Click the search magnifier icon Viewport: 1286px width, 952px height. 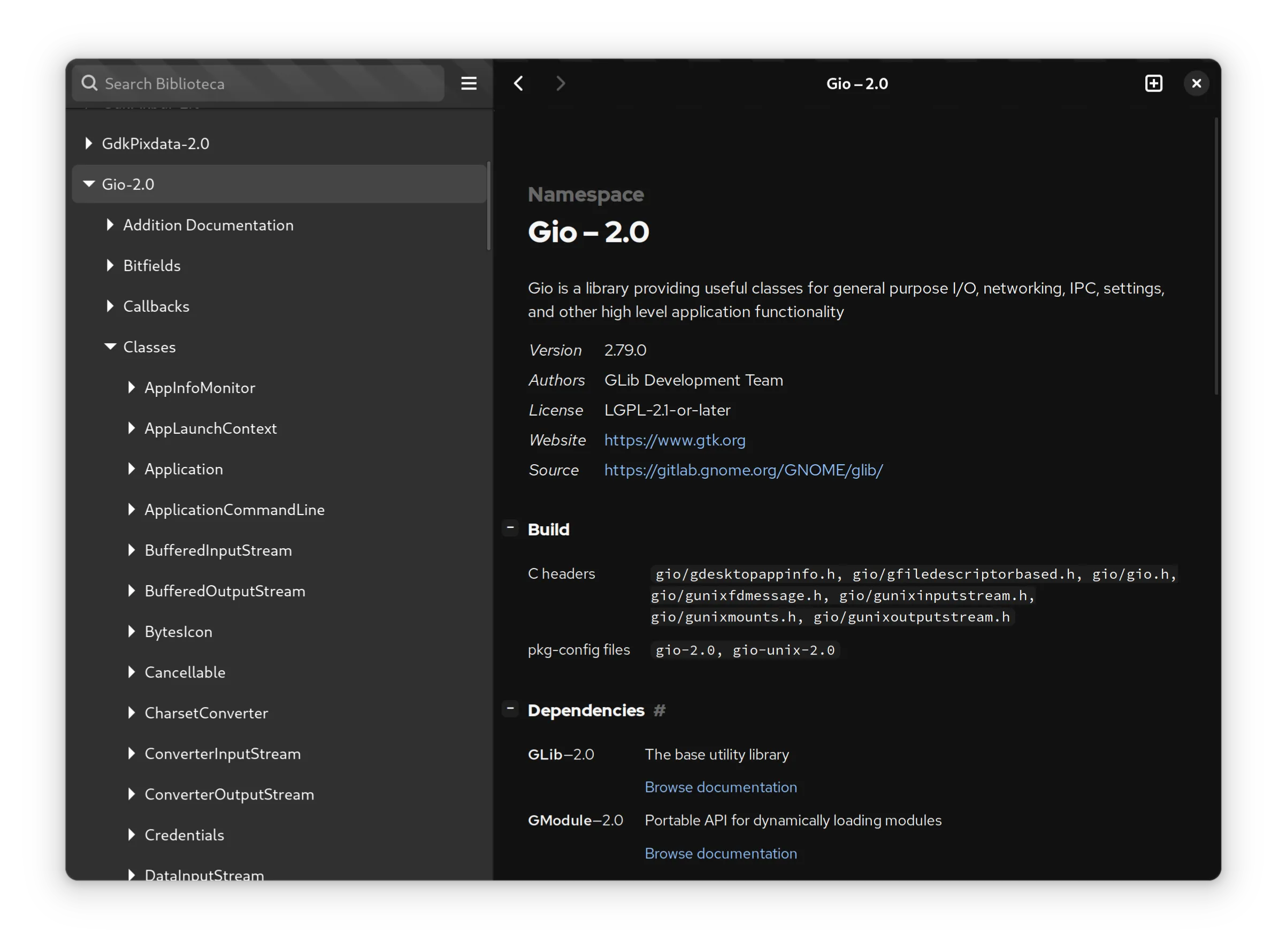point(89,83)
